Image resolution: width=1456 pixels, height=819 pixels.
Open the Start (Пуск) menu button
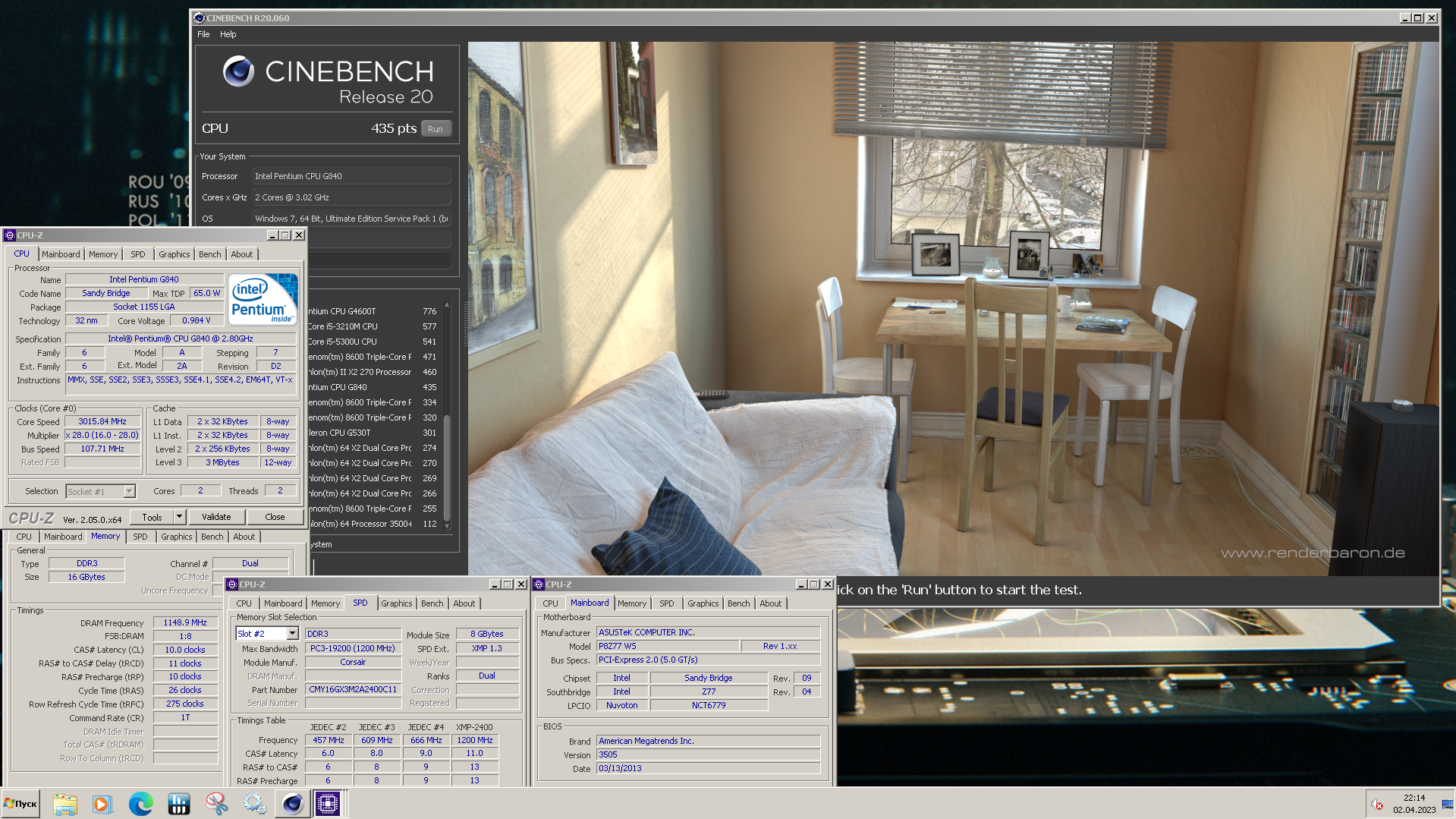[20, 804]
